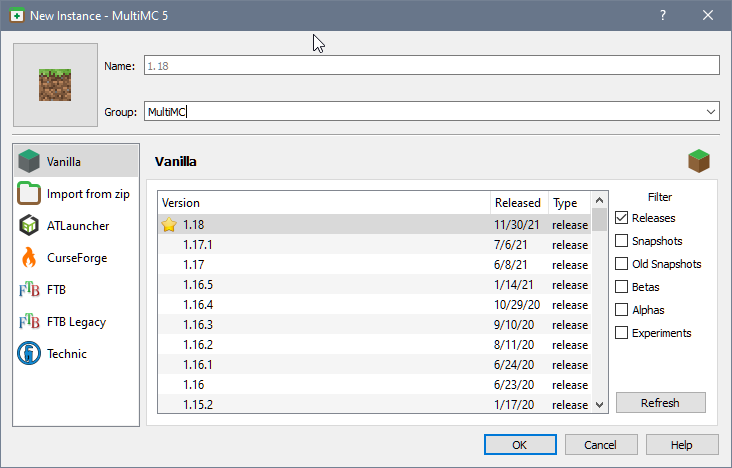Open the Group dropdown arrow
Image resolution: width=732 pixels, height=468 pixels.
point(711,112)
